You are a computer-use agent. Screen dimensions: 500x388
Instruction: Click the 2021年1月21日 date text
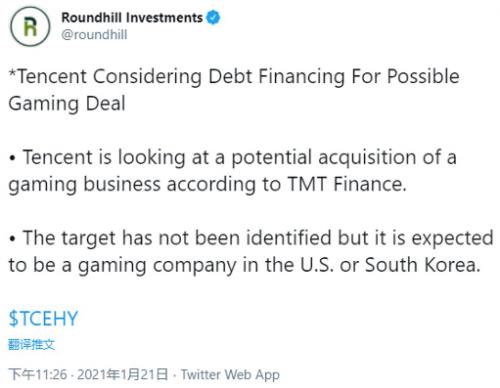tap(123, 374)
